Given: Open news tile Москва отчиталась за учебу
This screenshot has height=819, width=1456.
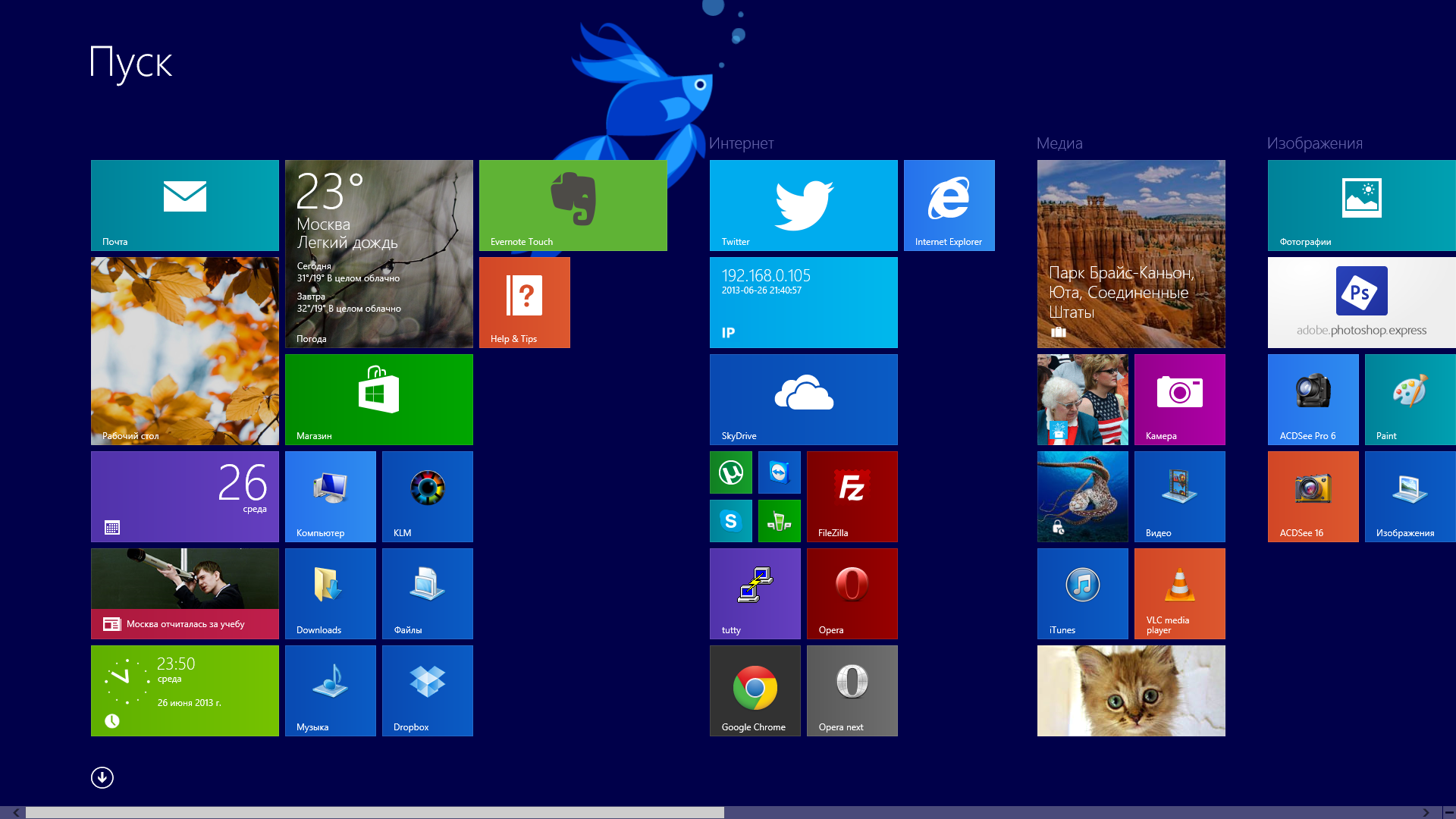Looking at the screenshot, I should pyautogui.click(x=185, y=594).
